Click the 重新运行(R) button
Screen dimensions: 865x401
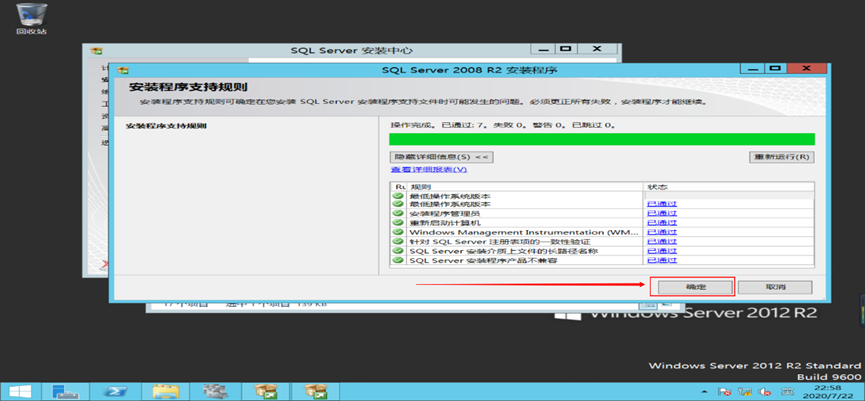(x=782, y=157)
